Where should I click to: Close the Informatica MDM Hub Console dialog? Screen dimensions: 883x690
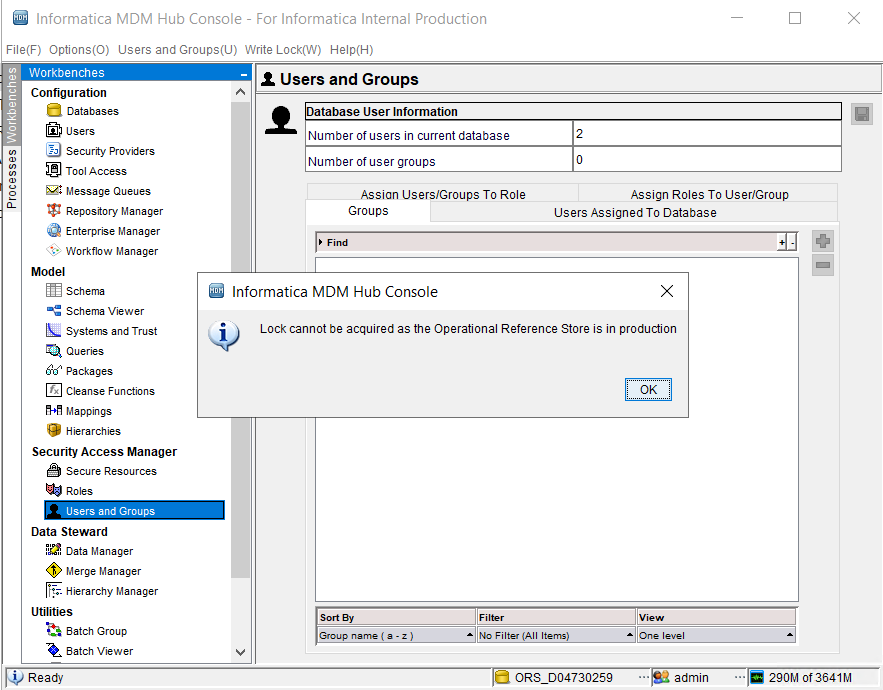click(x=667, y=291)
